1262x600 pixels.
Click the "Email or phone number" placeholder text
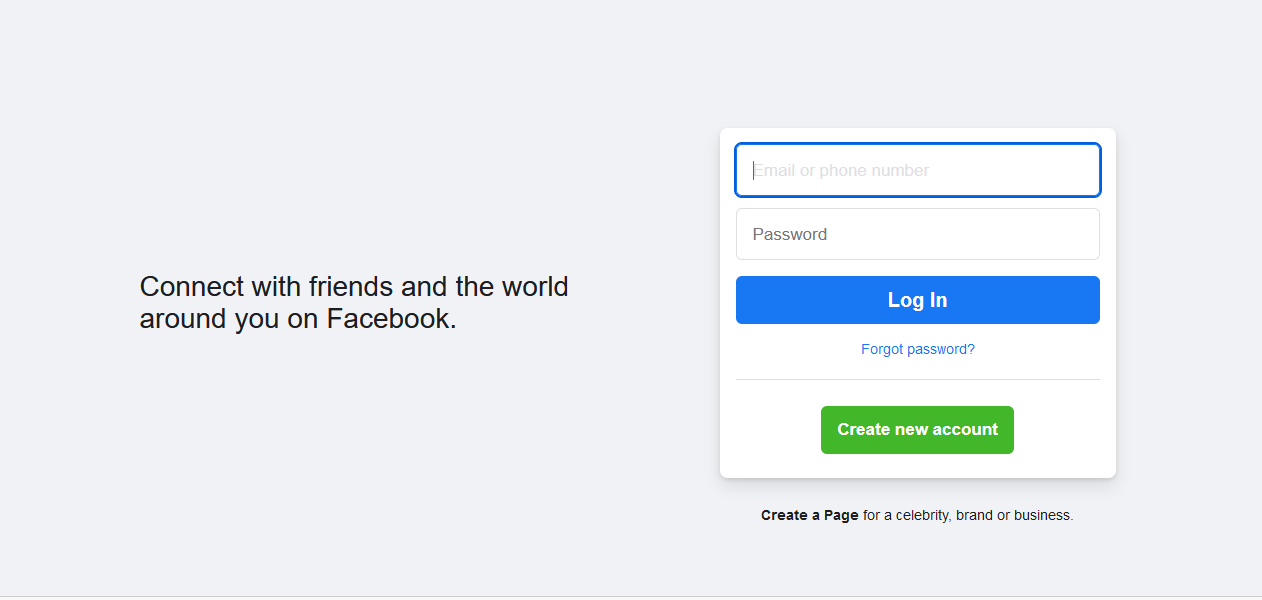click(x=841, y=171)
